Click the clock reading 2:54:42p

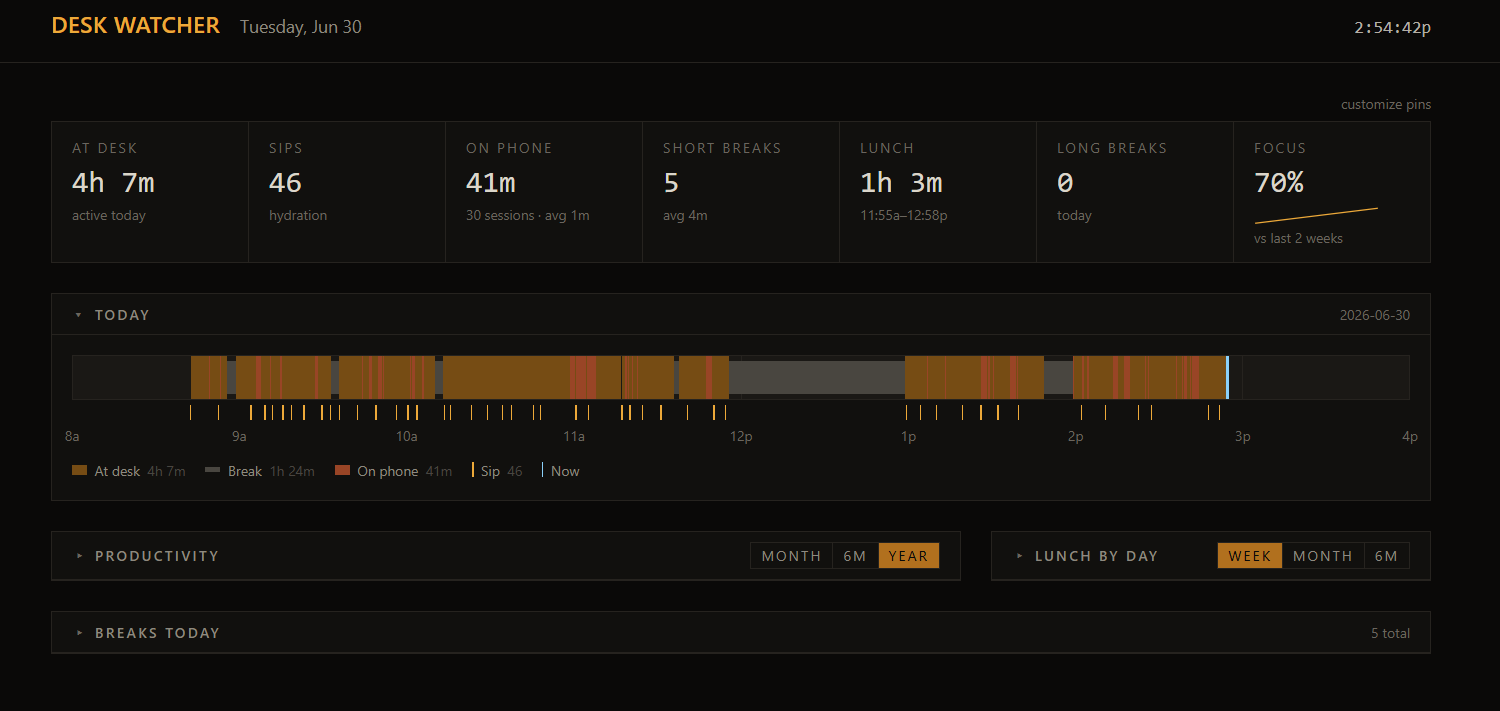[x=1393, y=27]
